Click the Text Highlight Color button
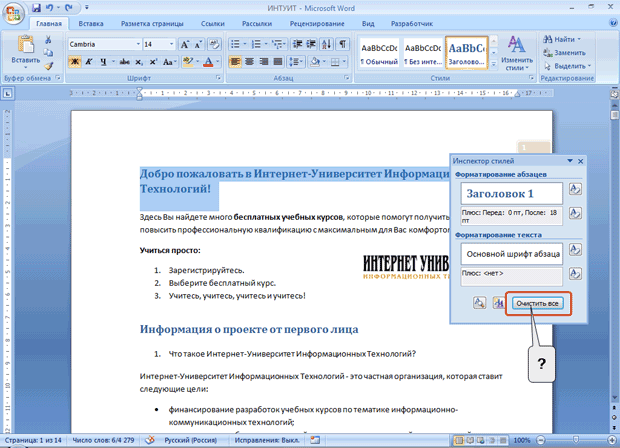Screen dimensions: 620x448 (x=188, y=62)
